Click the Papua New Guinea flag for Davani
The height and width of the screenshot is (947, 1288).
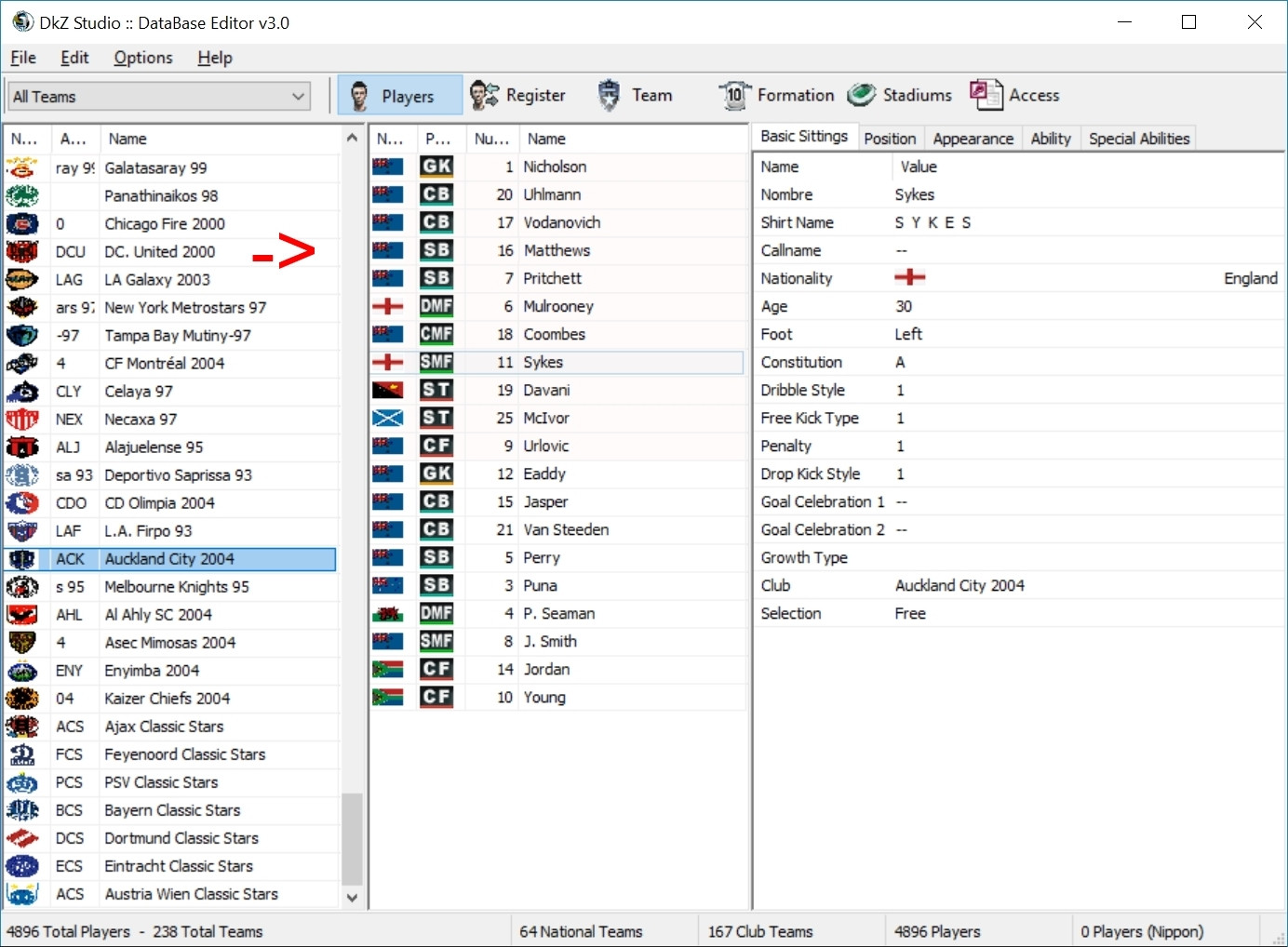388,390
